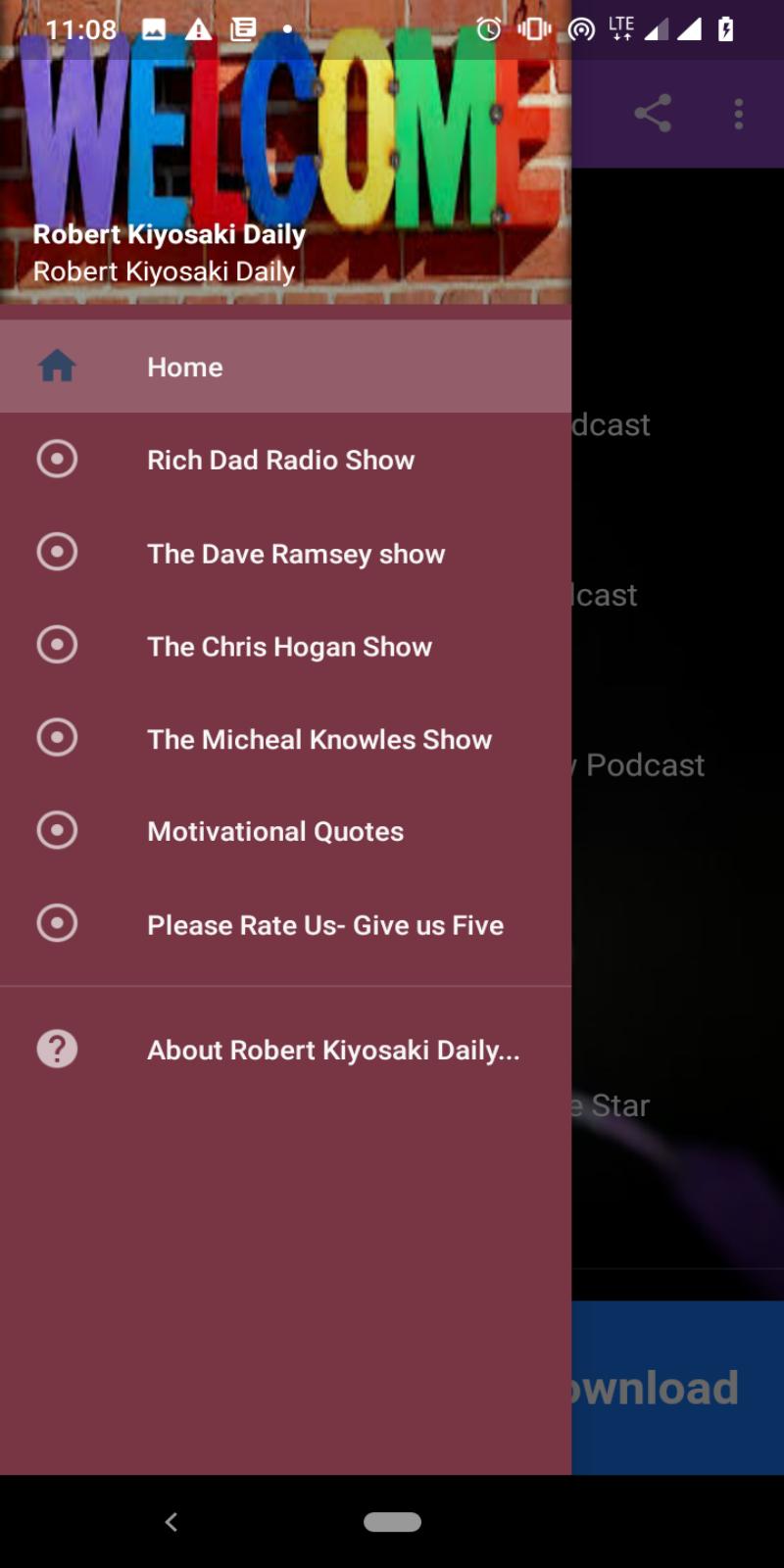Tap the icon beside The Dave Ramsey show

coord(57,552)
